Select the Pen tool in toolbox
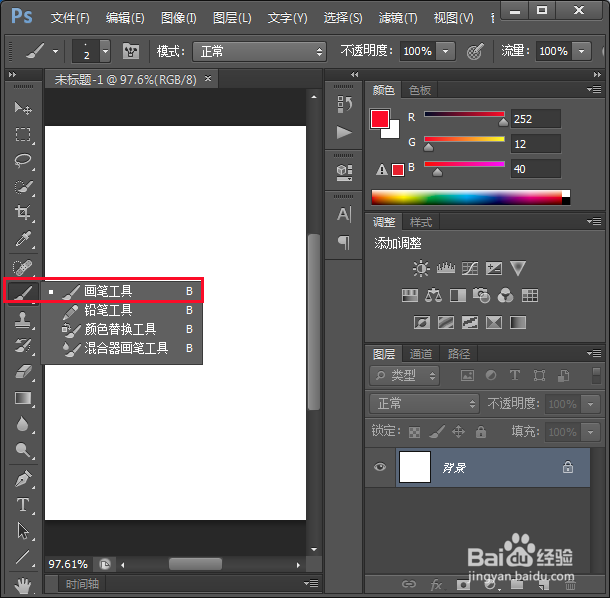Screen dimensions: 610x598 click(x=23, y=479)
